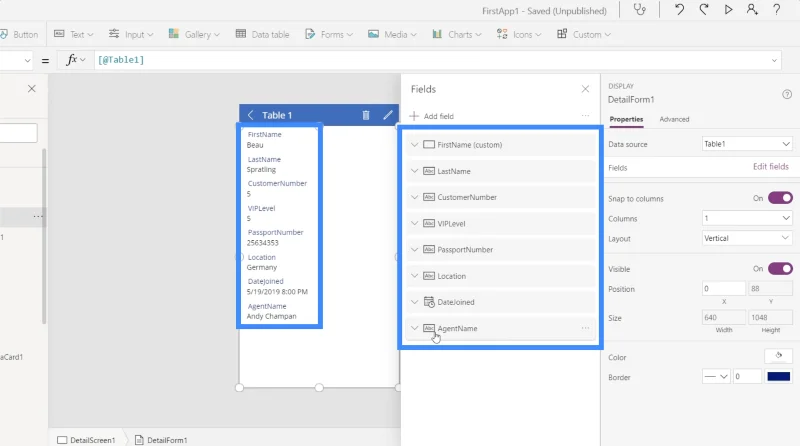Expand the CustomerNumber field
800x446 pixels.
[x=414, y=197]
